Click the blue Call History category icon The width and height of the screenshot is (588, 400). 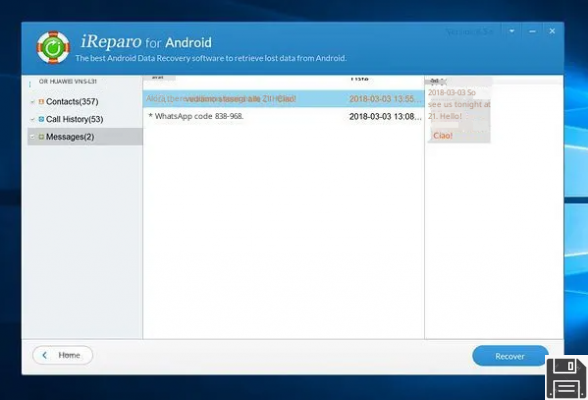41,119
